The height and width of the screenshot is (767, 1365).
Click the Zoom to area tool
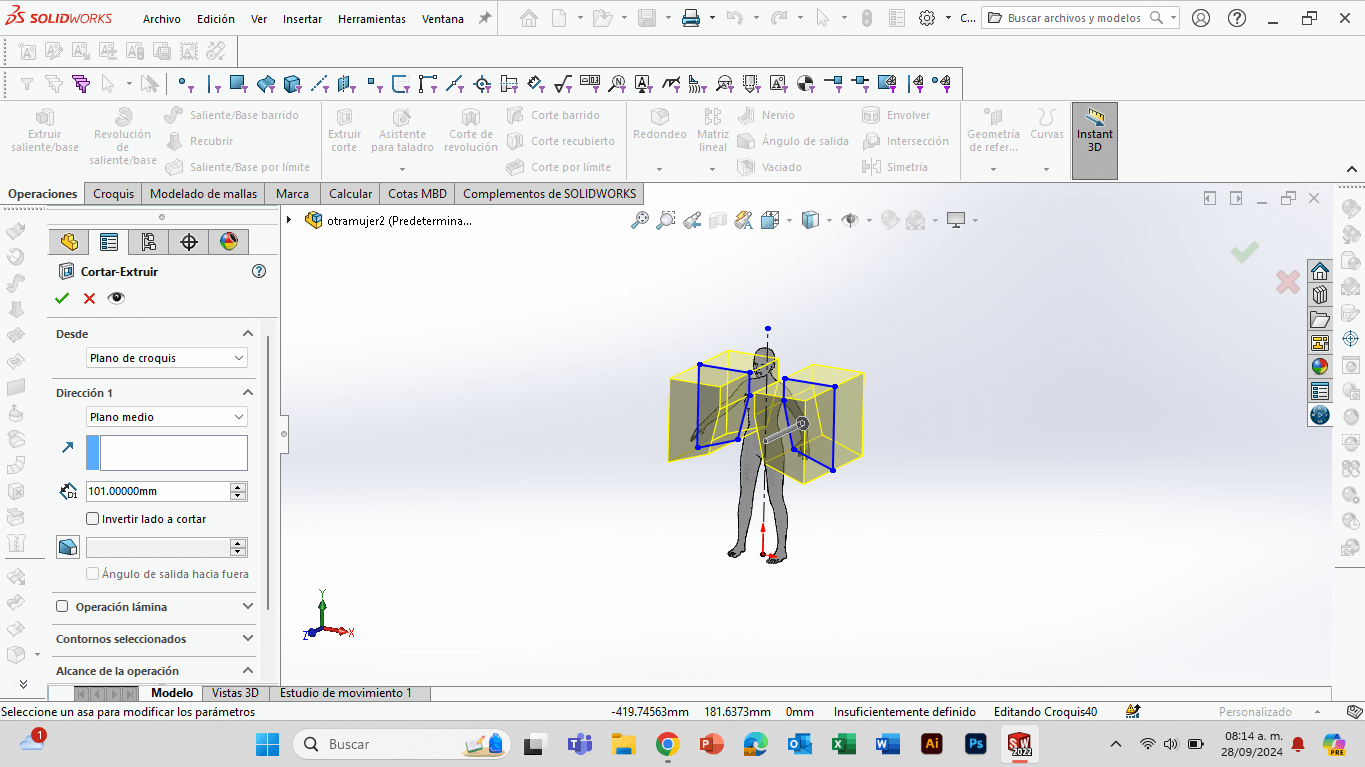(x=666, y=220)
